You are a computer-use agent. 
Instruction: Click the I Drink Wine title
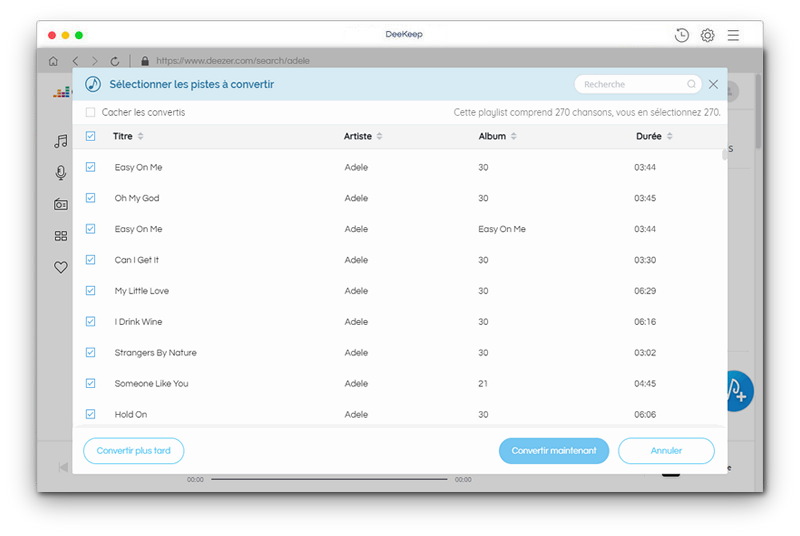coord(138,322)
